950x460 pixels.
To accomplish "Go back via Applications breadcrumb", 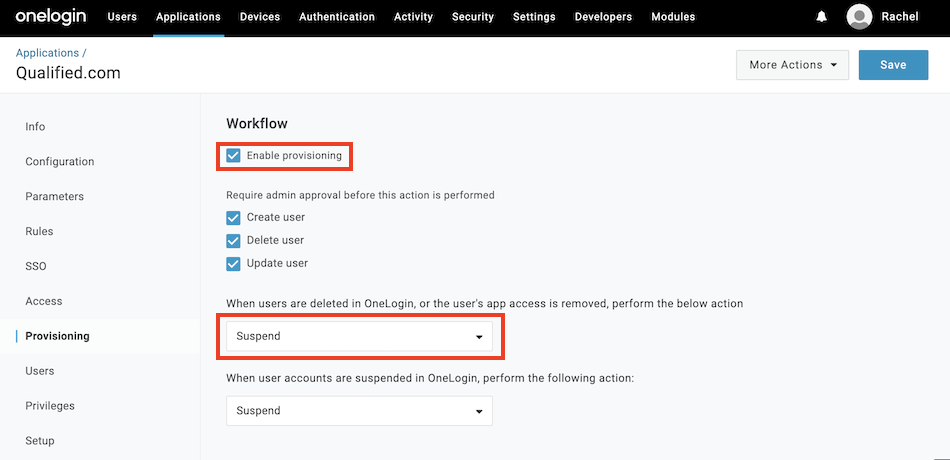I will [x=47, y=53].
